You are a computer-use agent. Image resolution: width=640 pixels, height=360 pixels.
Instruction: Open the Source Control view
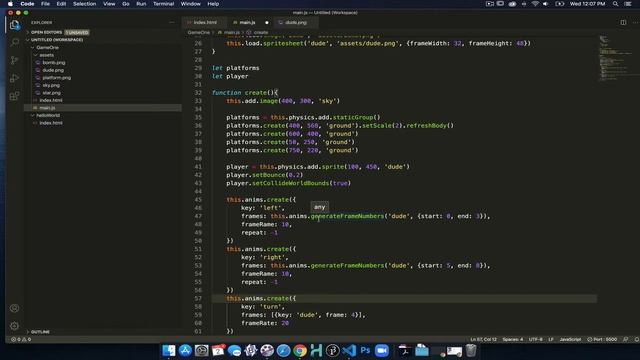[x=15, y=60]
